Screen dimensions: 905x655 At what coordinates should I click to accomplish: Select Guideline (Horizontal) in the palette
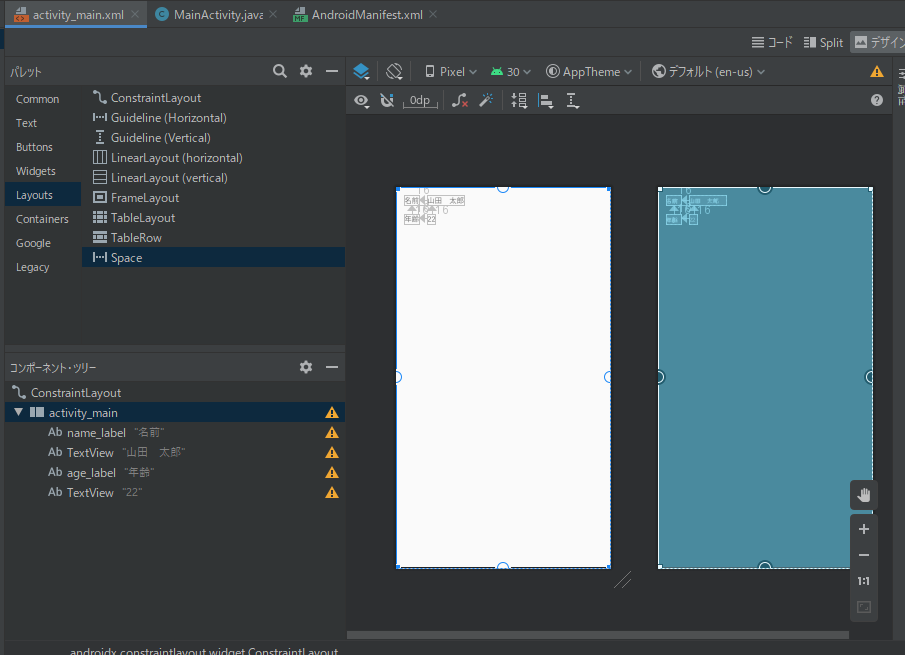pyautogui.click(x=214, y=118)
